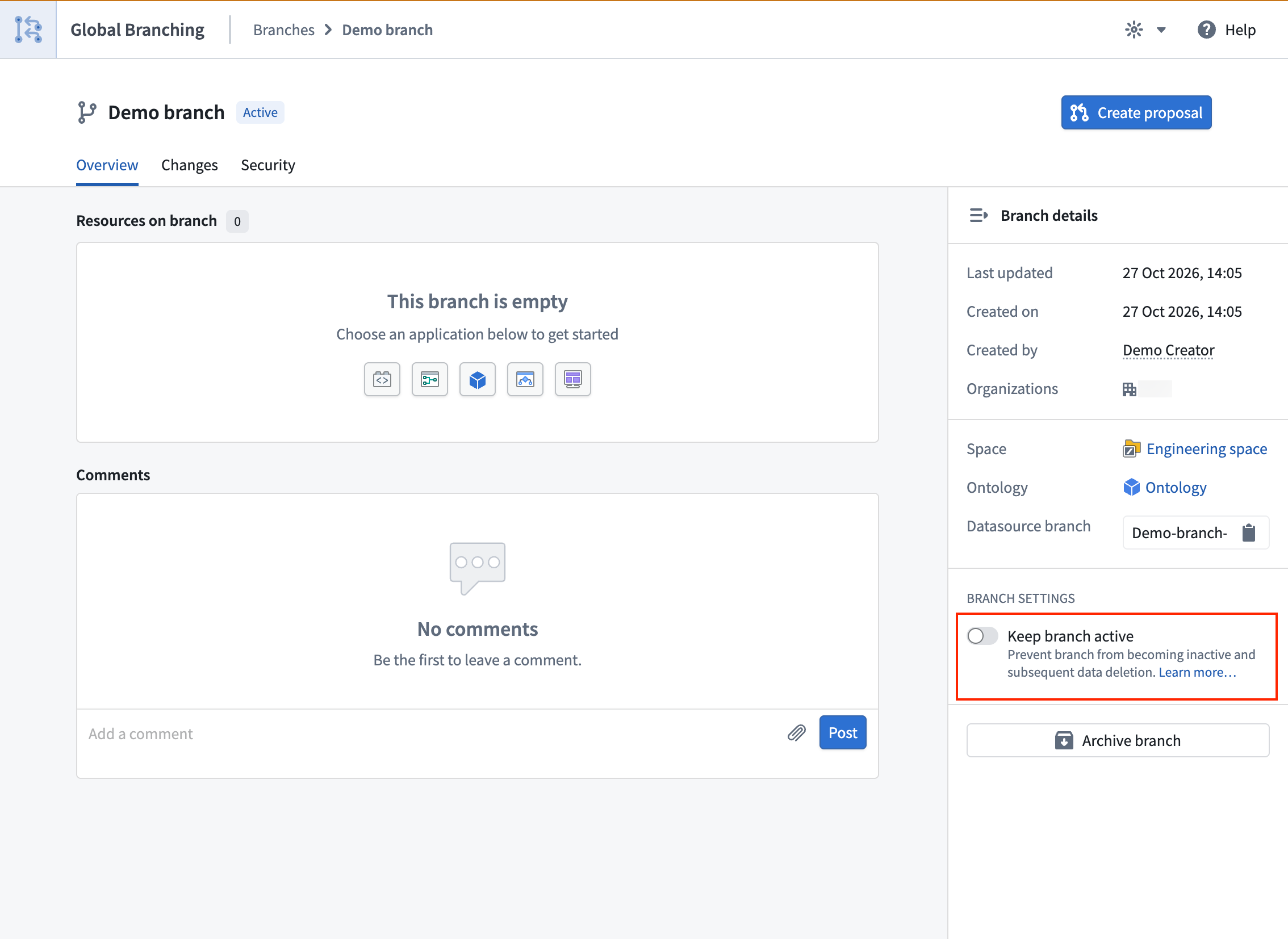Click the organization building icon
This screenshot has width=1288, height=939.
tap(1130, 389)
